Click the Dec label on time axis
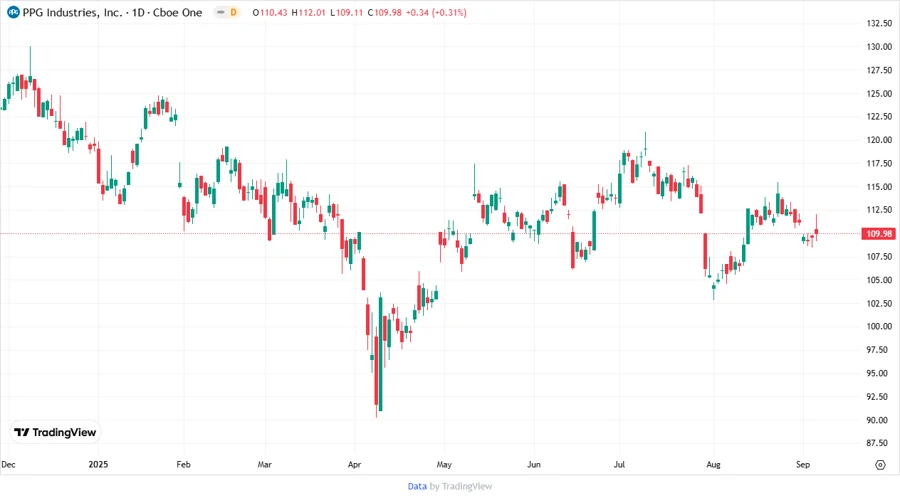This screenshot has width=900, height=498. (x=9, y=464)
